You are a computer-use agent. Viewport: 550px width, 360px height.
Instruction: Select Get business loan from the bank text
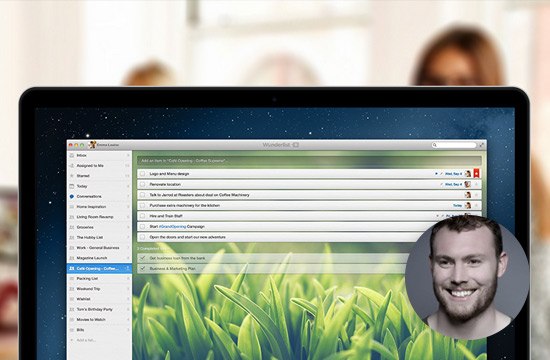[177, 258]
